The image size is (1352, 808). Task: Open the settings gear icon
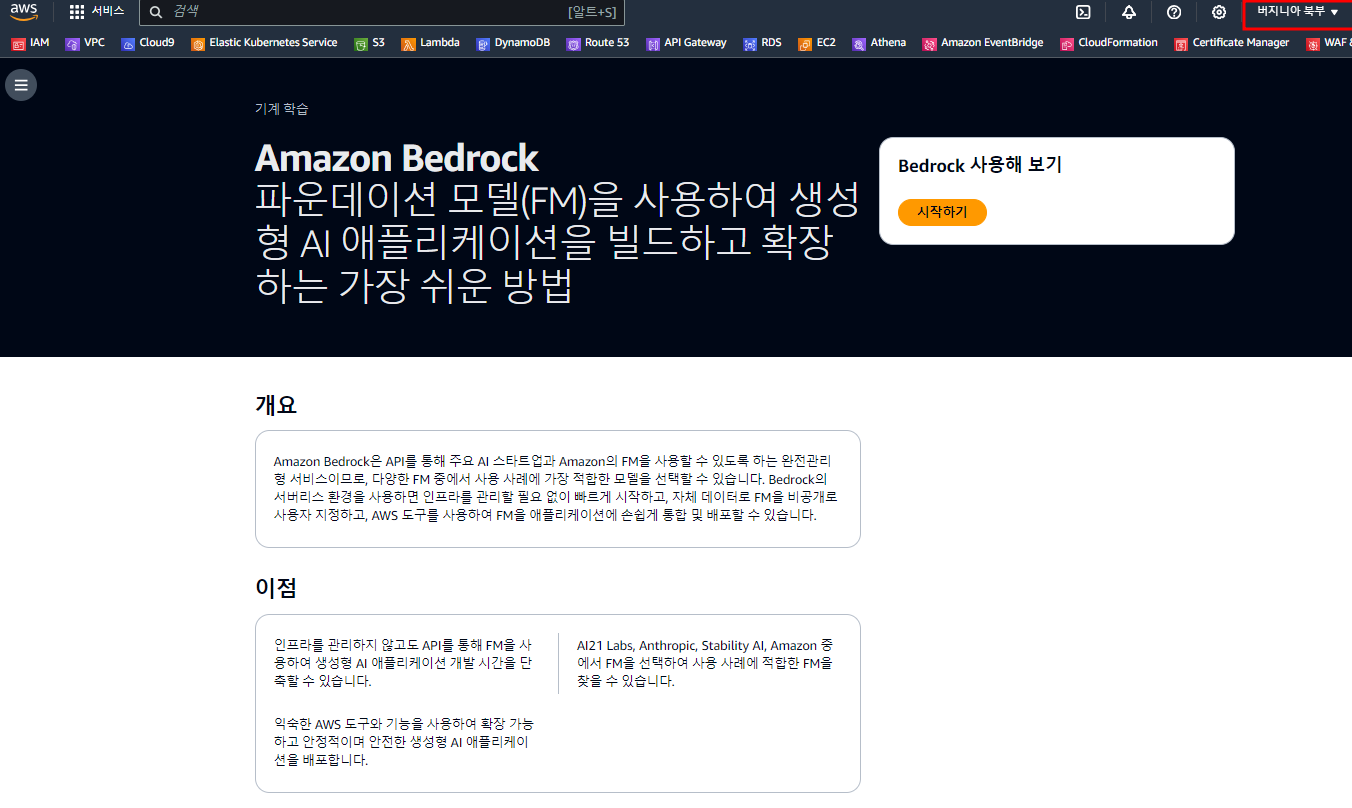[1219, 12]
